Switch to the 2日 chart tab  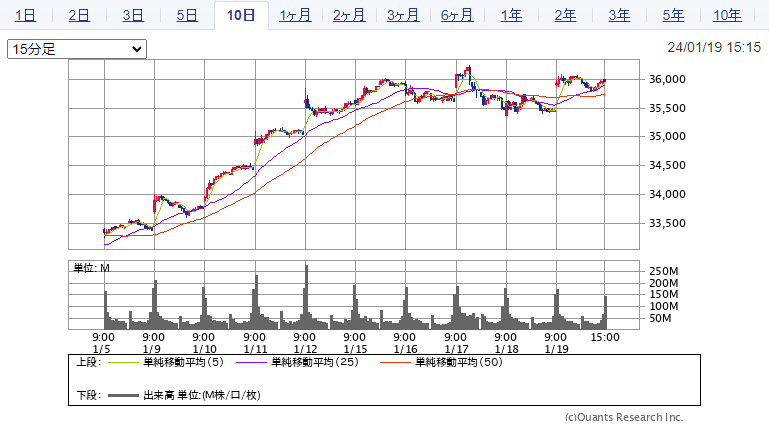(79, 15)
